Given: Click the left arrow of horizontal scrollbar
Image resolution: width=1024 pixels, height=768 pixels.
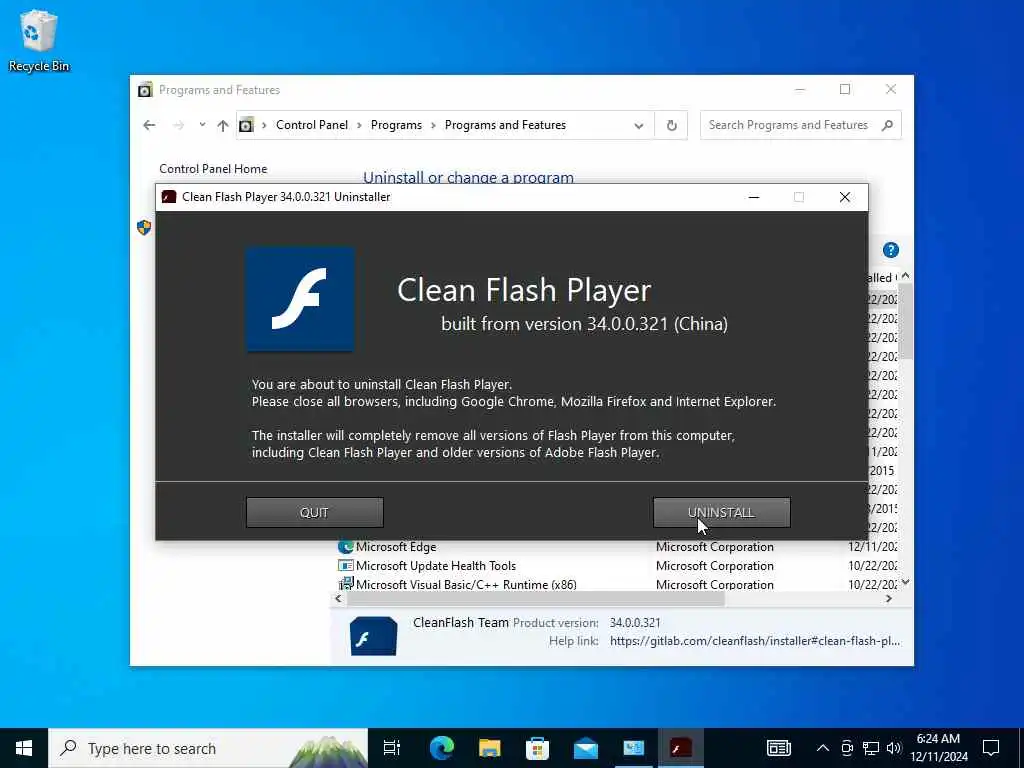Looking at the screenshot, I should click(338, 599).
